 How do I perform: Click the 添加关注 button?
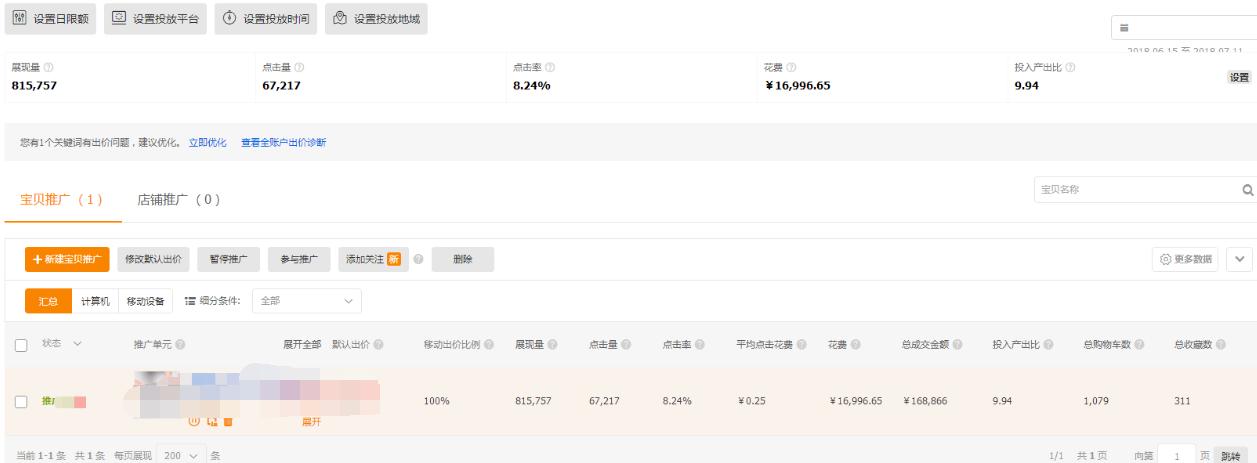coord(372,259)
